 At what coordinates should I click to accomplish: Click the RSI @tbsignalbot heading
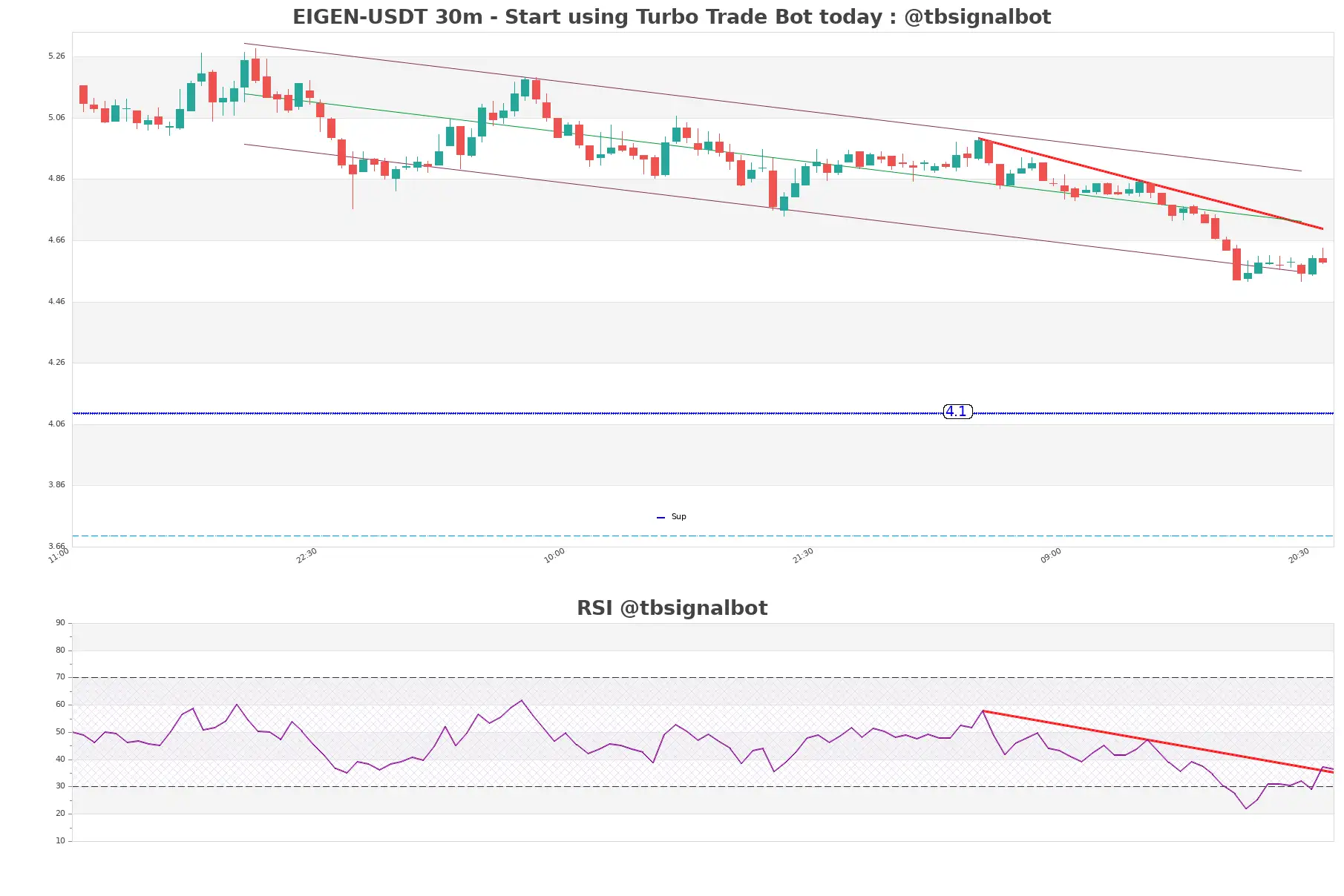coord(672,608)
